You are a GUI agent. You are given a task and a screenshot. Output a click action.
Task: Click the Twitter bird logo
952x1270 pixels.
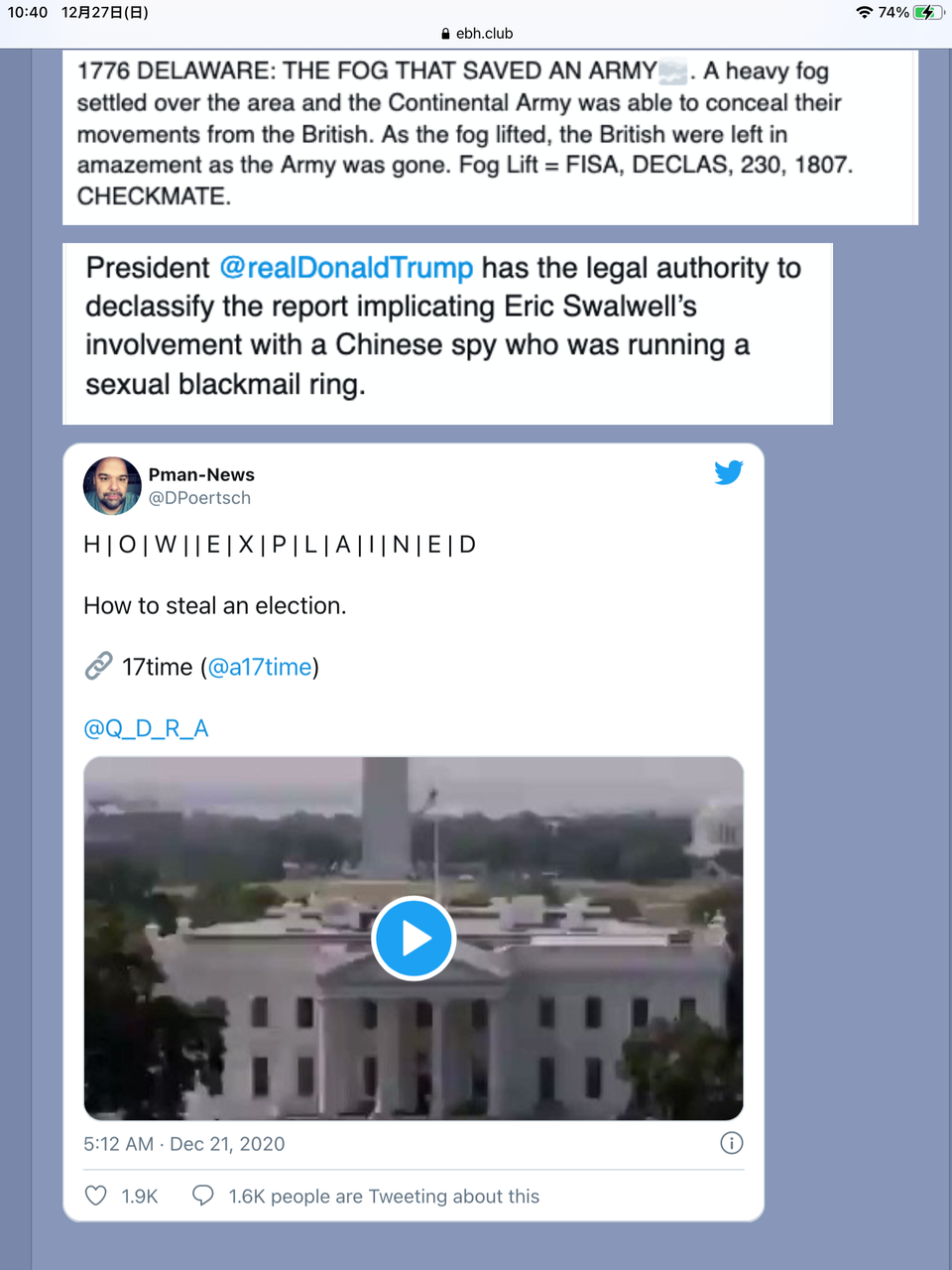click(729, 472)
